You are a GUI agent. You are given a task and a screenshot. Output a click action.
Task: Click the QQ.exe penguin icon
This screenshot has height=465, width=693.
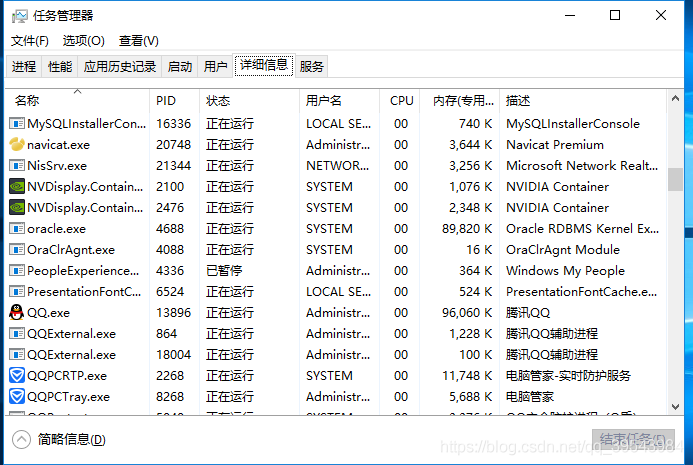[17, 312]
